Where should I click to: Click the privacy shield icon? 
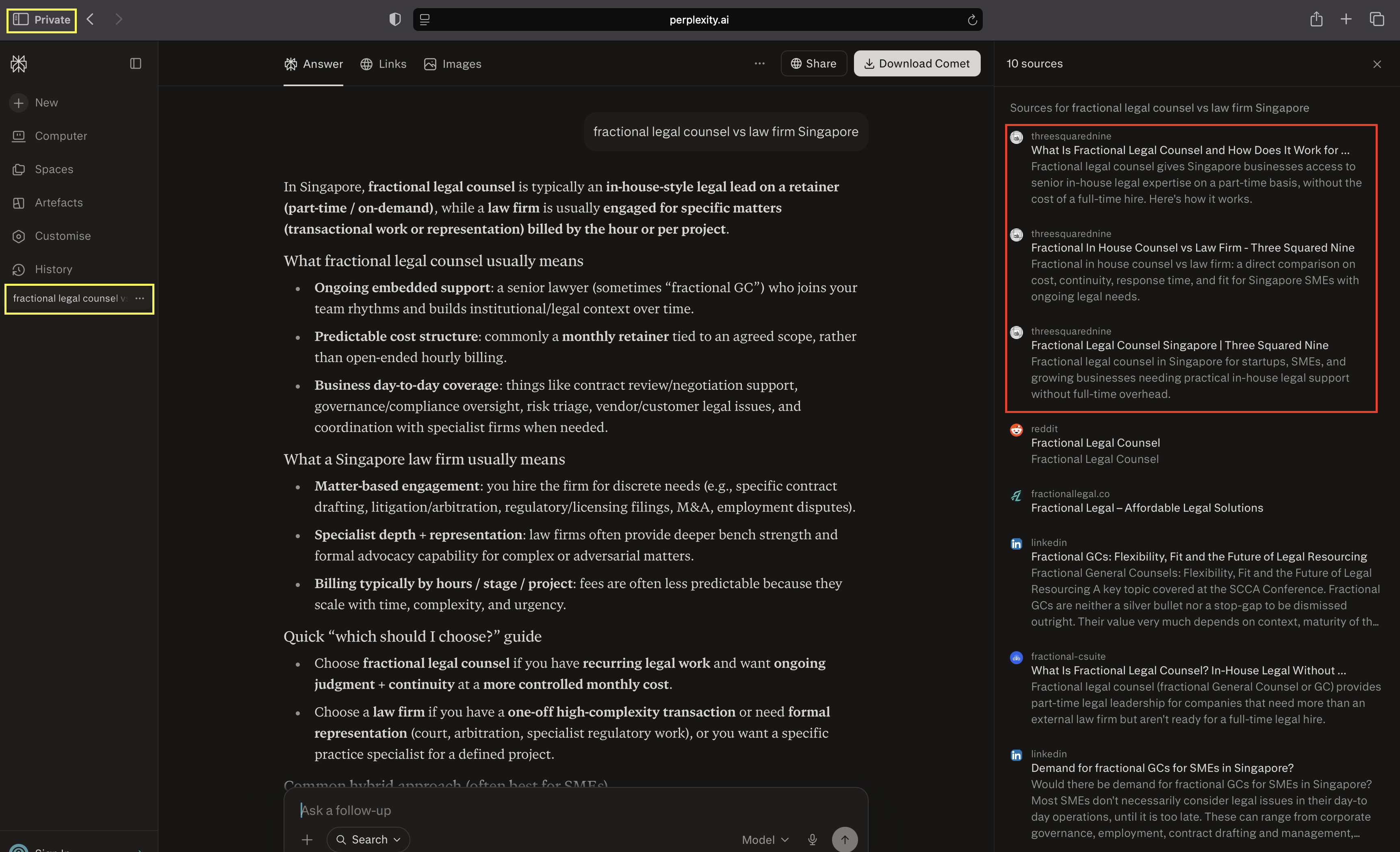395,20
